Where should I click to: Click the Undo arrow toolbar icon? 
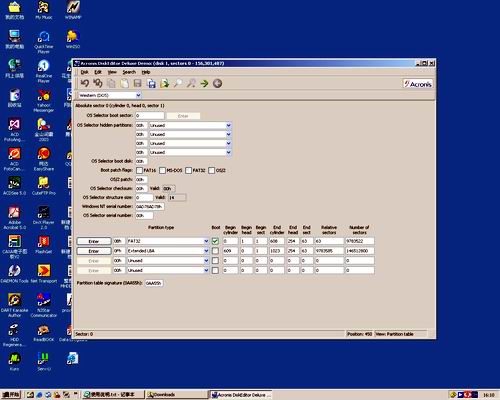85,83
